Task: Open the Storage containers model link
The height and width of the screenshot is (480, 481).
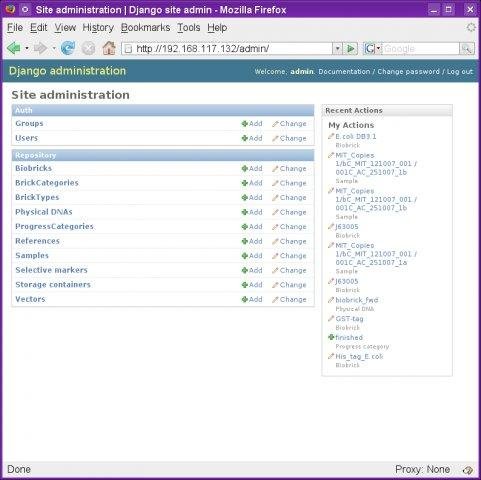Action: [53, 285]
